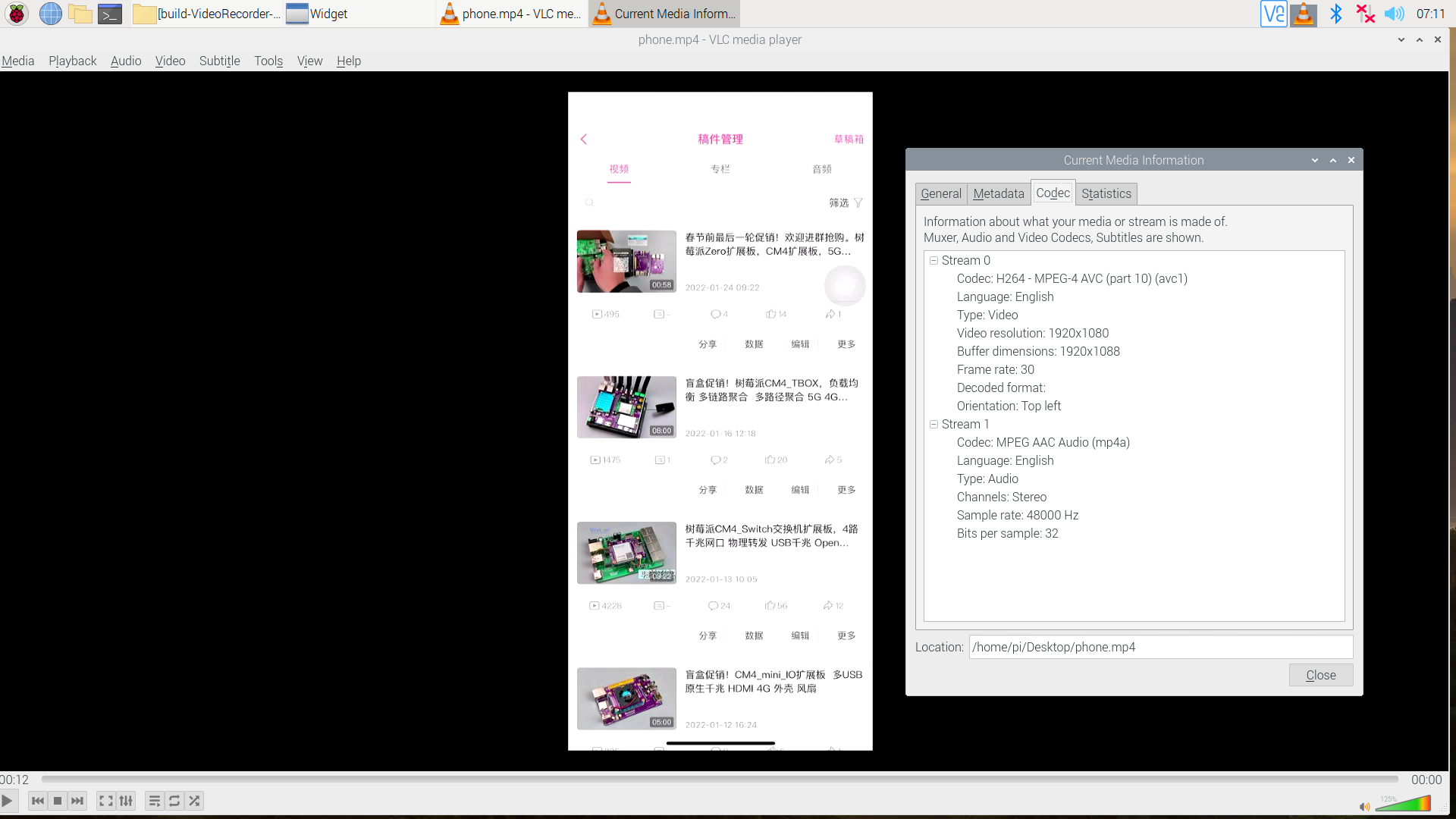Open extended settings equalizer icon
Screen dimensions: 1456x819
coord(126,801)
